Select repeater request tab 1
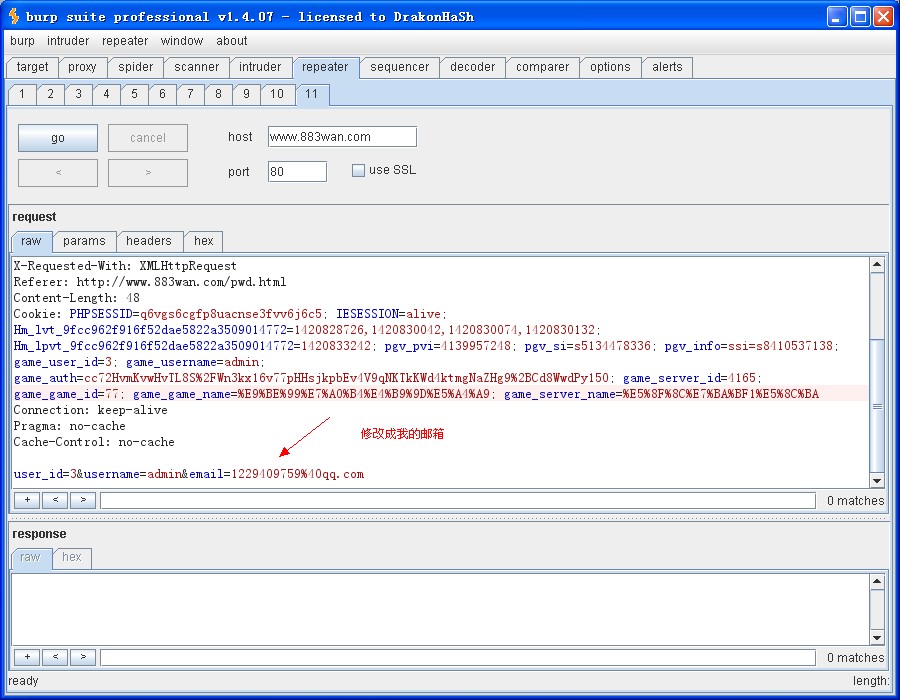The image size is (900, 700). [22, 94]
